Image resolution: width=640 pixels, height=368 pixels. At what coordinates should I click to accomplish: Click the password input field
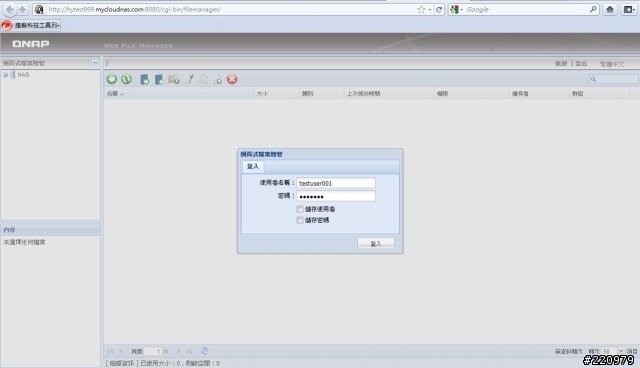(336, 196)
